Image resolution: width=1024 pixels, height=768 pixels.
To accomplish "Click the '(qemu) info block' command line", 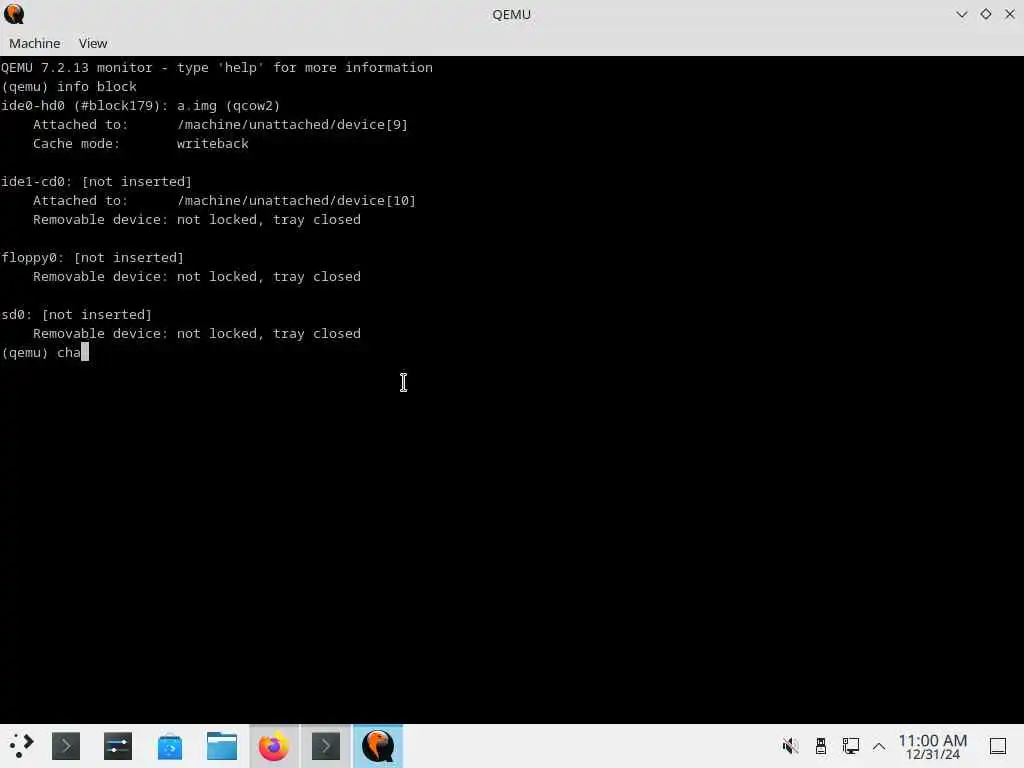I will point(69,87).
